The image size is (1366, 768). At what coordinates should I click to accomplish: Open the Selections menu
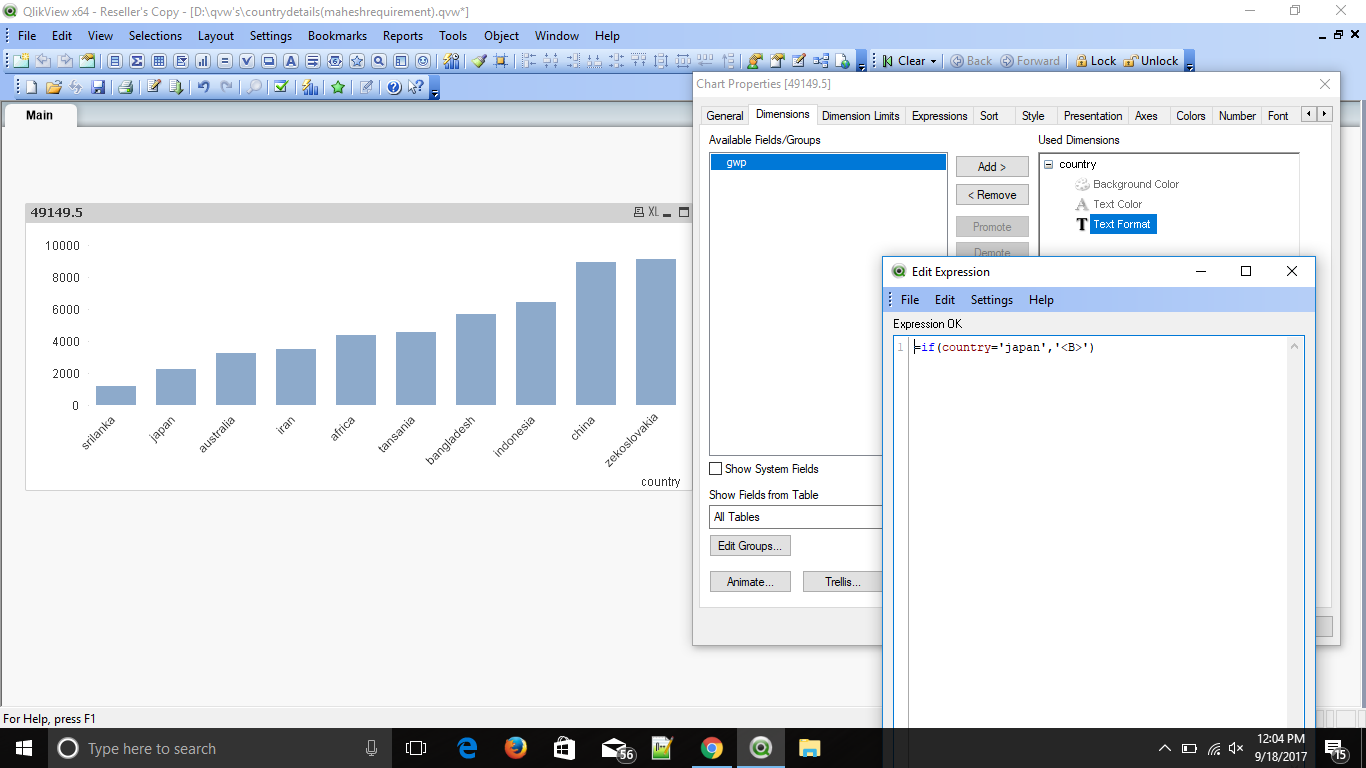tap(155, 35)
